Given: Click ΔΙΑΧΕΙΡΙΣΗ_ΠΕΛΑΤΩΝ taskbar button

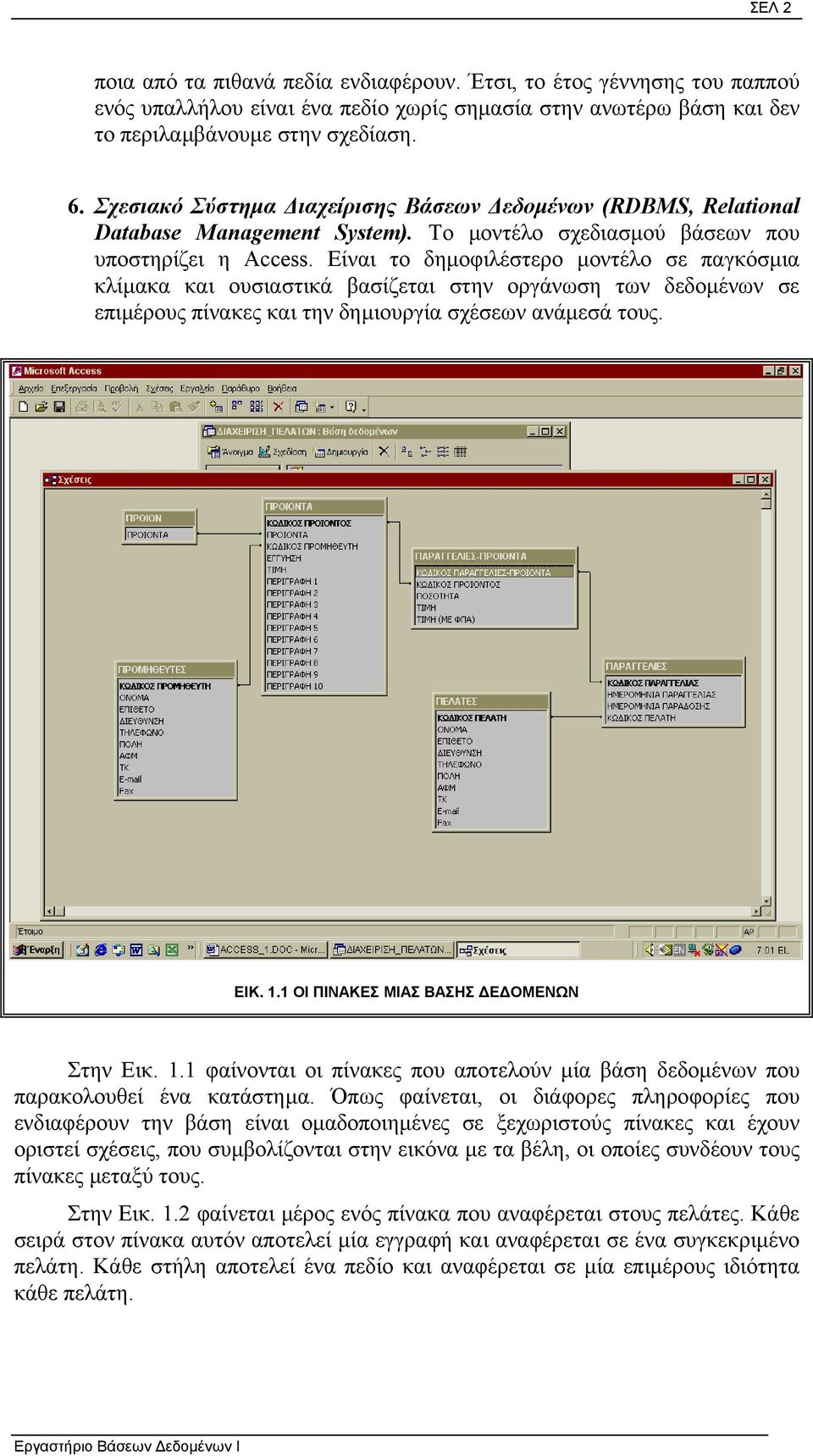Looking at the screenshot, I should [x=393, y=949].
